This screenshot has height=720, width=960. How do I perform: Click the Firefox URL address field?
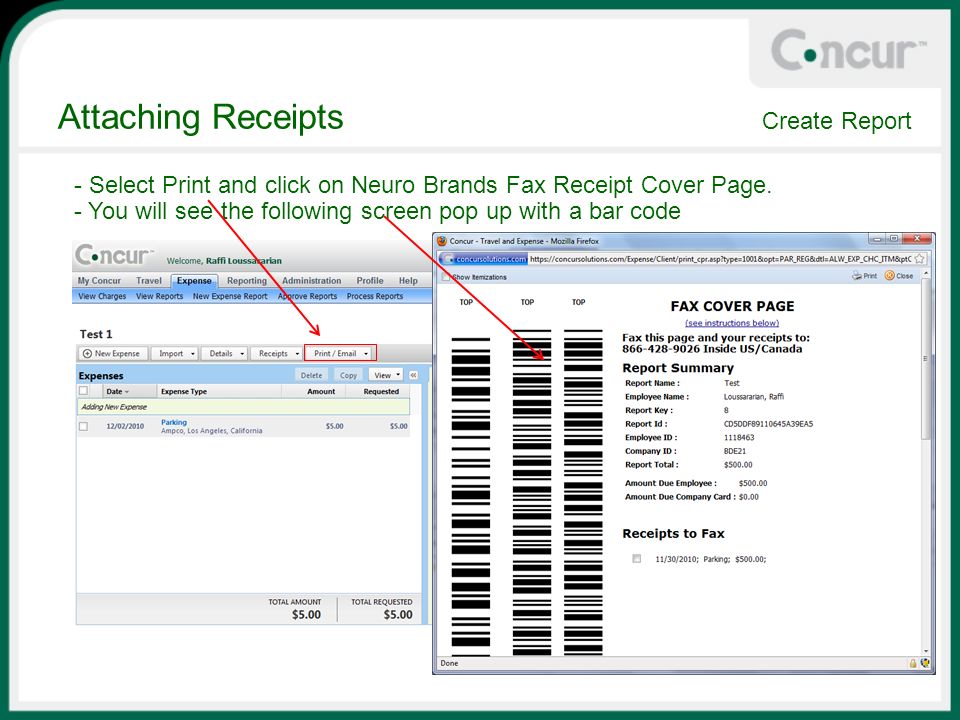pos(720,259)
